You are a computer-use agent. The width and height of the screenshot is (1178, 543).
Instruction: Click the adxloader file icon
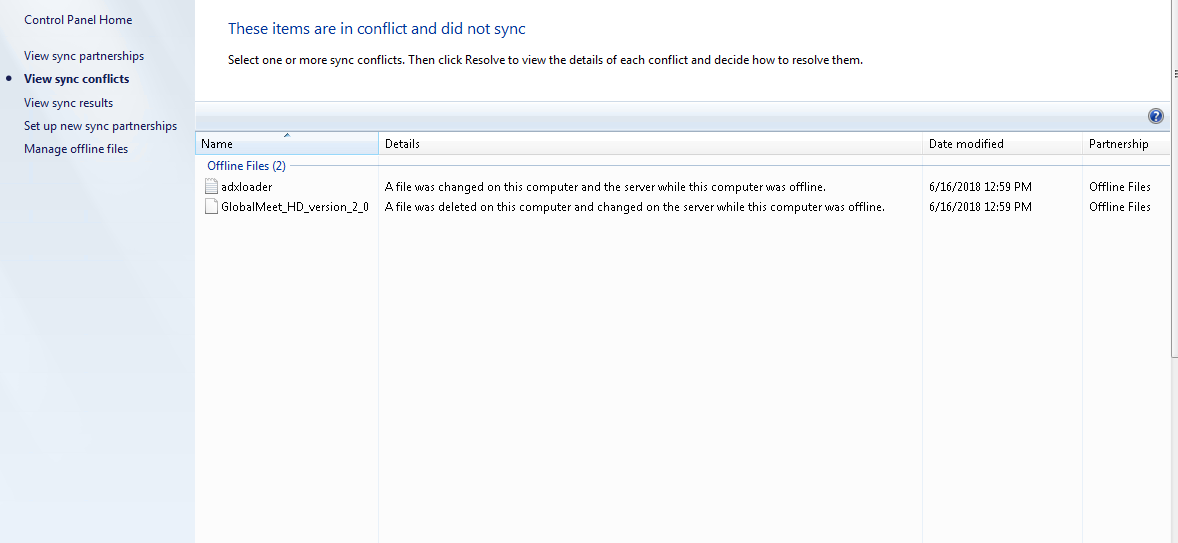coord(211,187)
